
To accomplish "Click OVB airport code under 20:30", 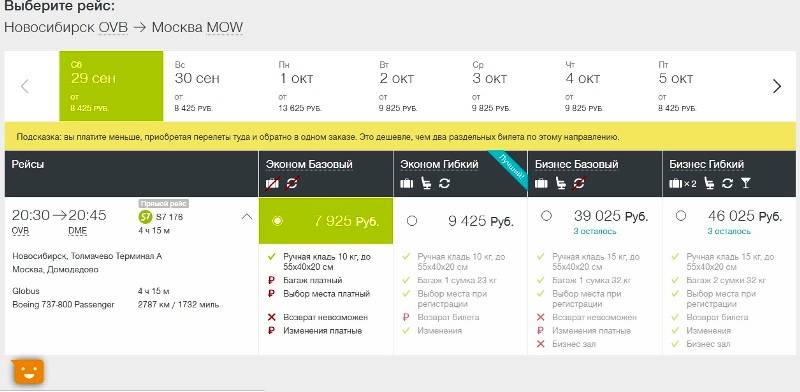I will point(20,231).
